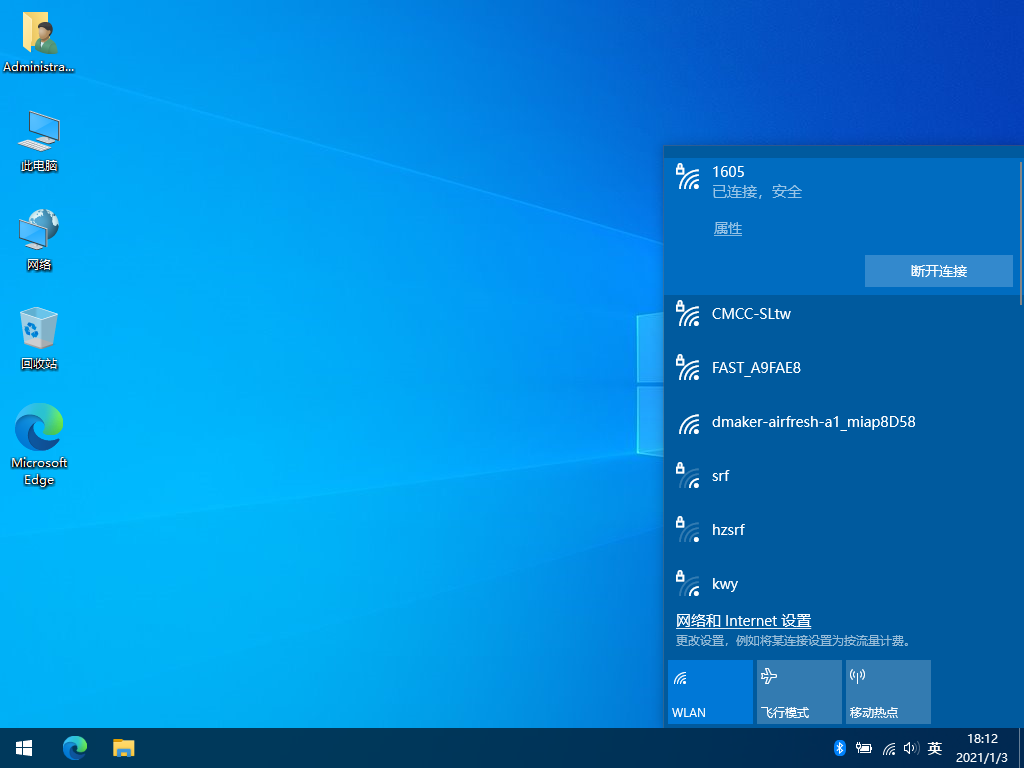Open 网络和 Internet 设置 link
Screen dimensions: 1024x768
[743, 621]
